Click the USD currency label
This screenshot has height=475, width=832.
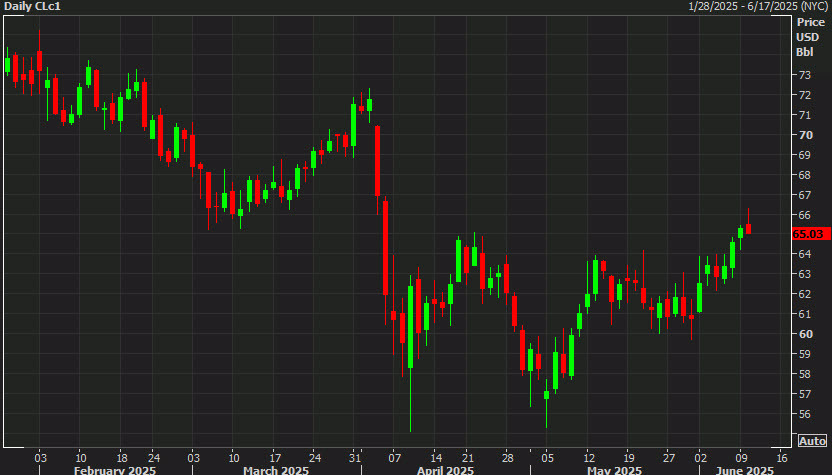pos(808,37)
